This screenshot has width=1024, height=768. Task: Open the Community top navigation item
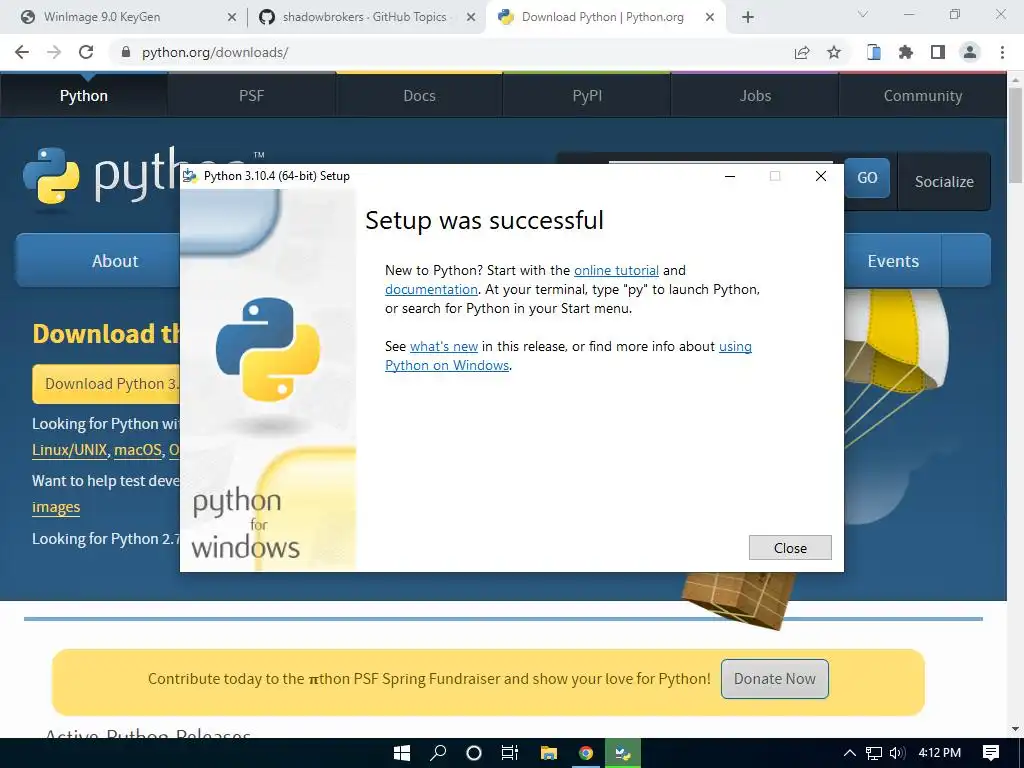point(923,96)
